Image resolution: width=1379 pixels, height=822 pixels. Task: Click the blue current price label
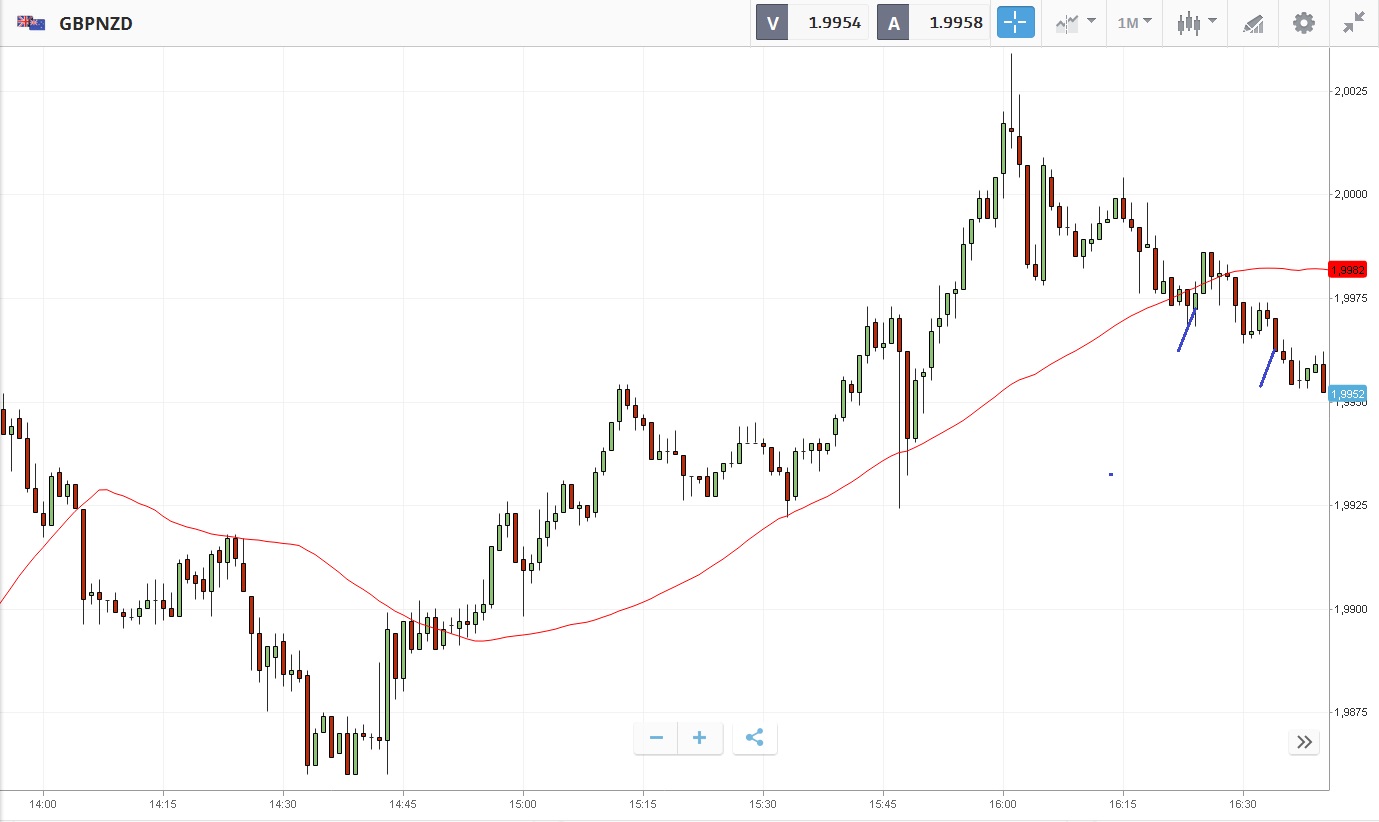click(1347, 394)
